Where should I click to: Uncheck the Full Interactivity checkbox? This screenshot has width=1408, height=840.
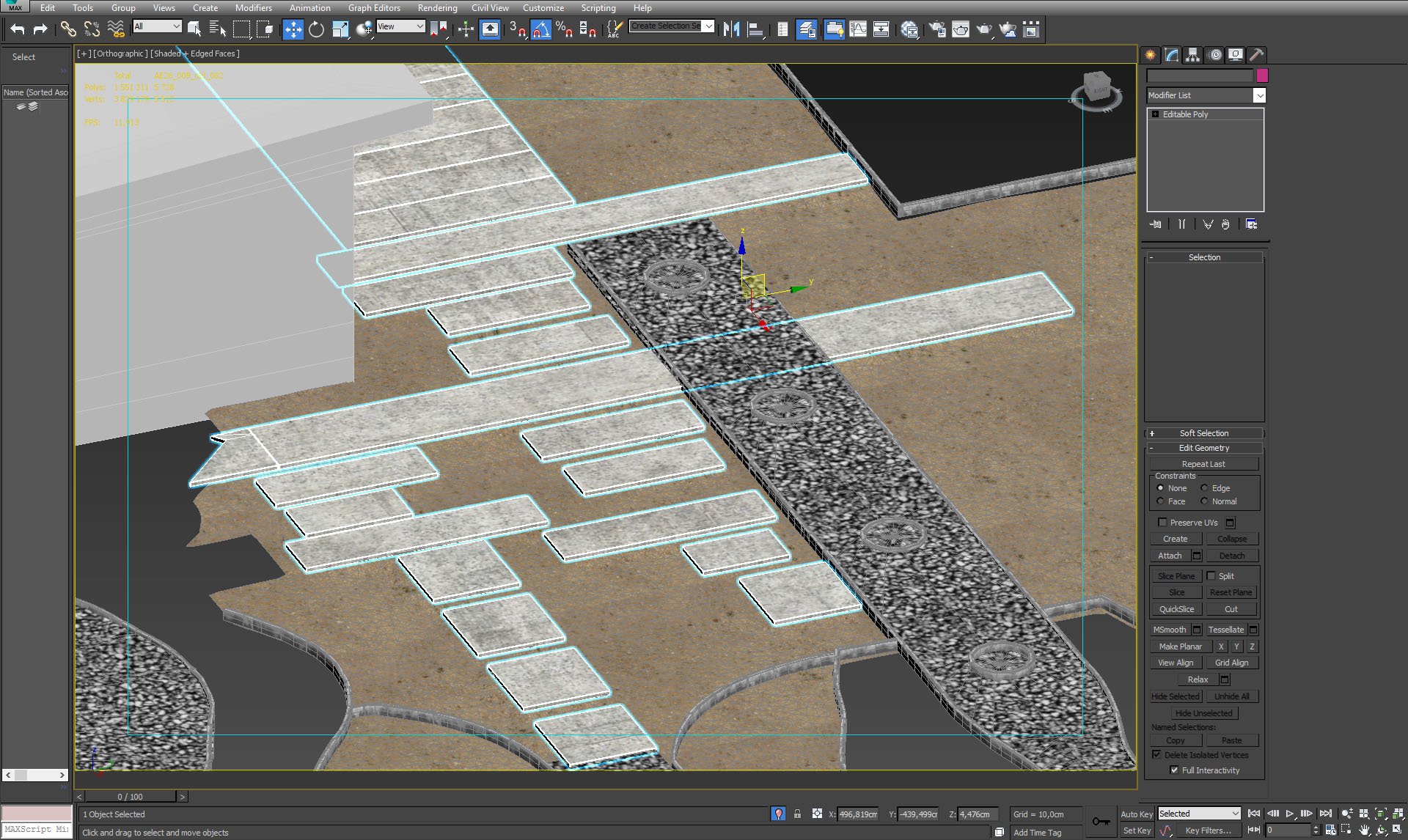[1174, 770]
